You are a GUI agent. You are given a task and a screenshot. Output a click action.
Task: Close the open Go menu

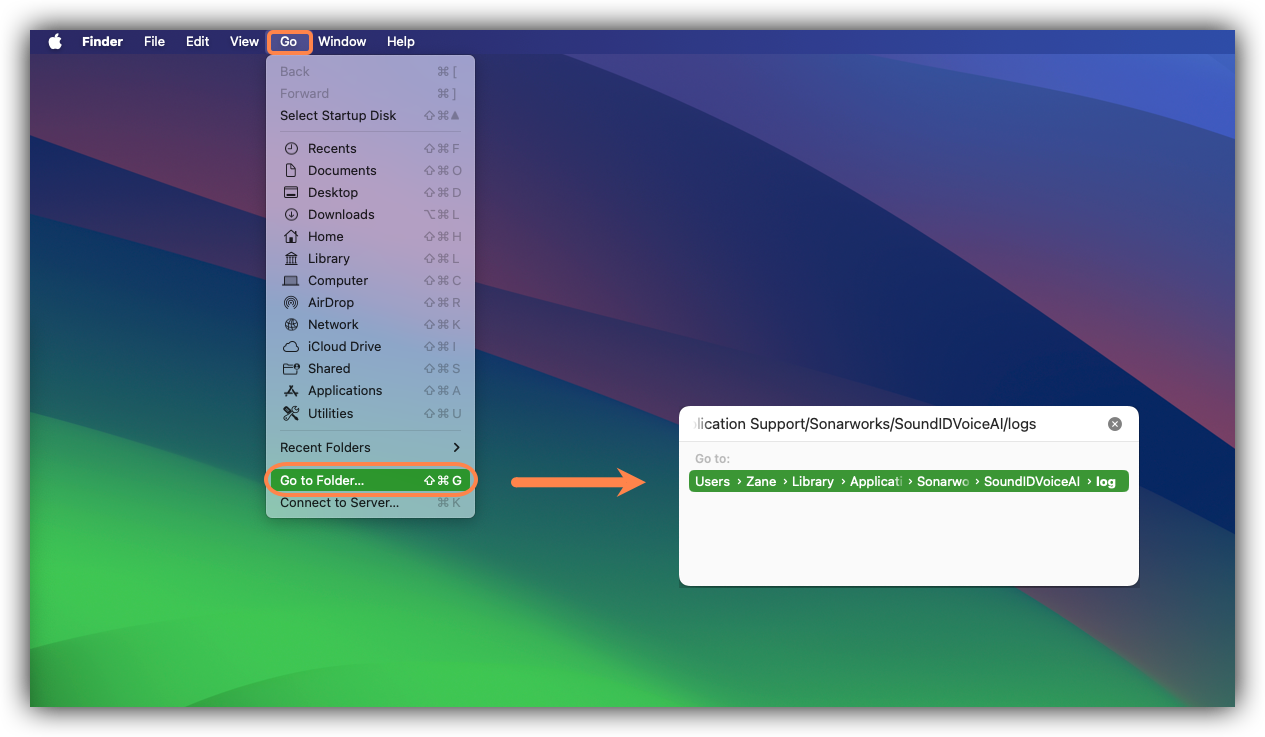289,42
